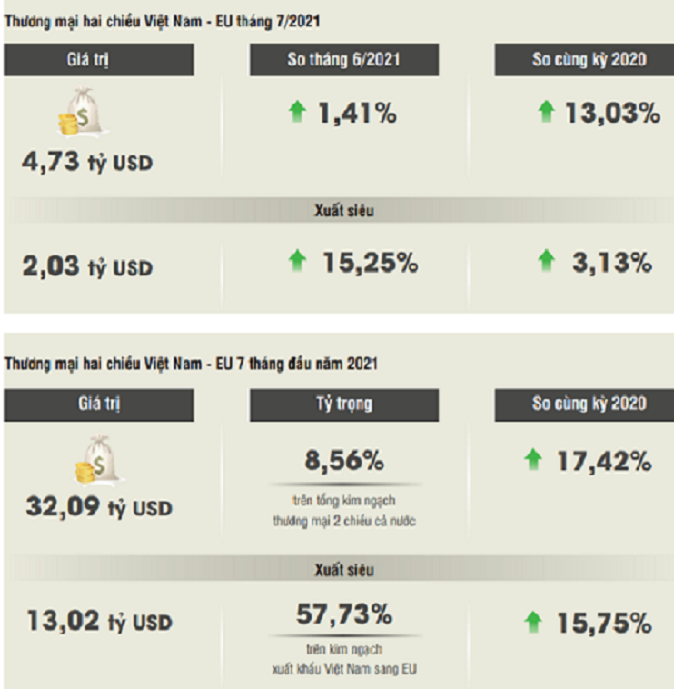Click the top 'So cùng kỳ 2020' header
The height and width of the screenshot is (689, 674).
point(584,60)
